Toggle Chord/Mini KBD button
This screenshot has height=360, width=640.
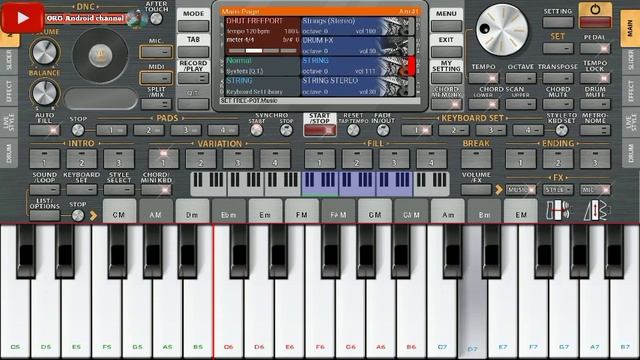point(156,190)
